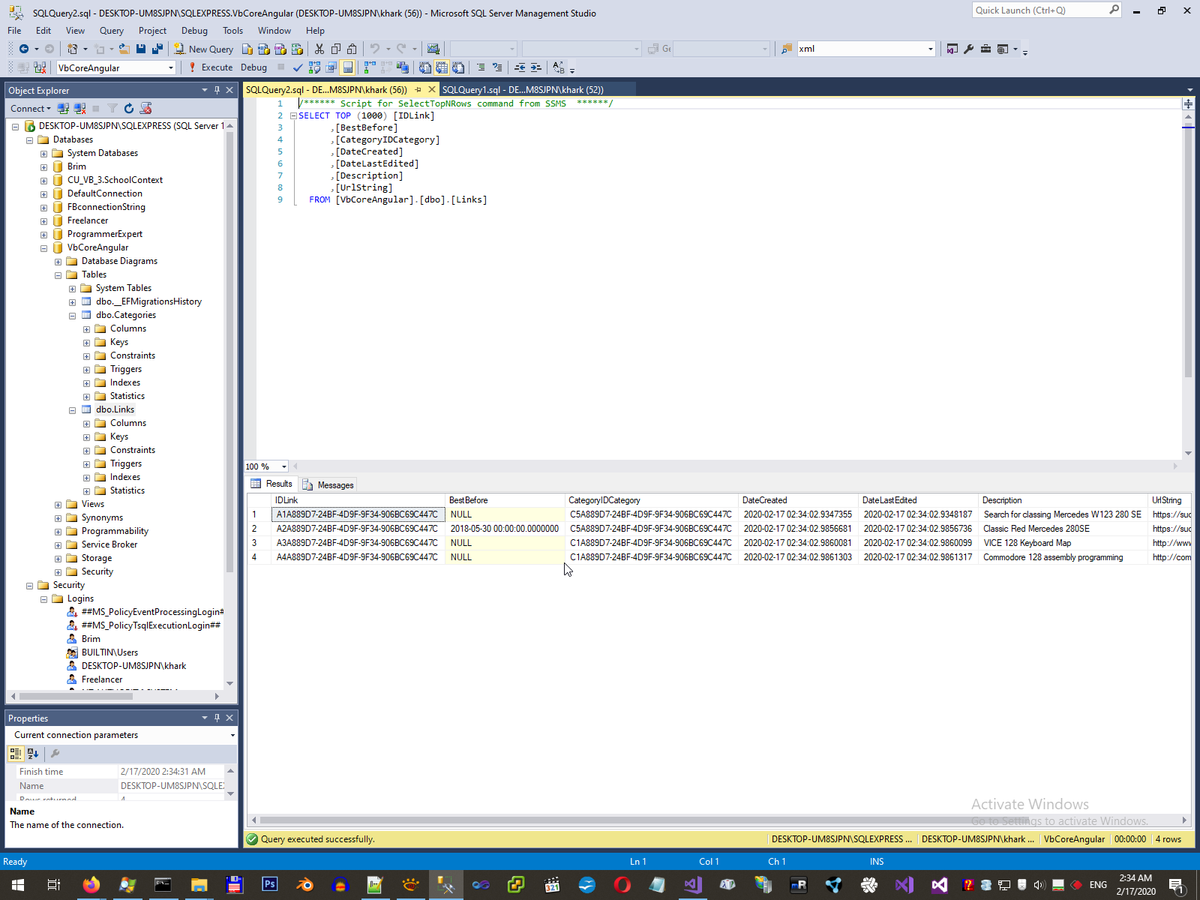Image resolution: width=1200 pixels, height=900 pixels.
Task: Click the Copy icon in toolbar
Action: point(336,49)
